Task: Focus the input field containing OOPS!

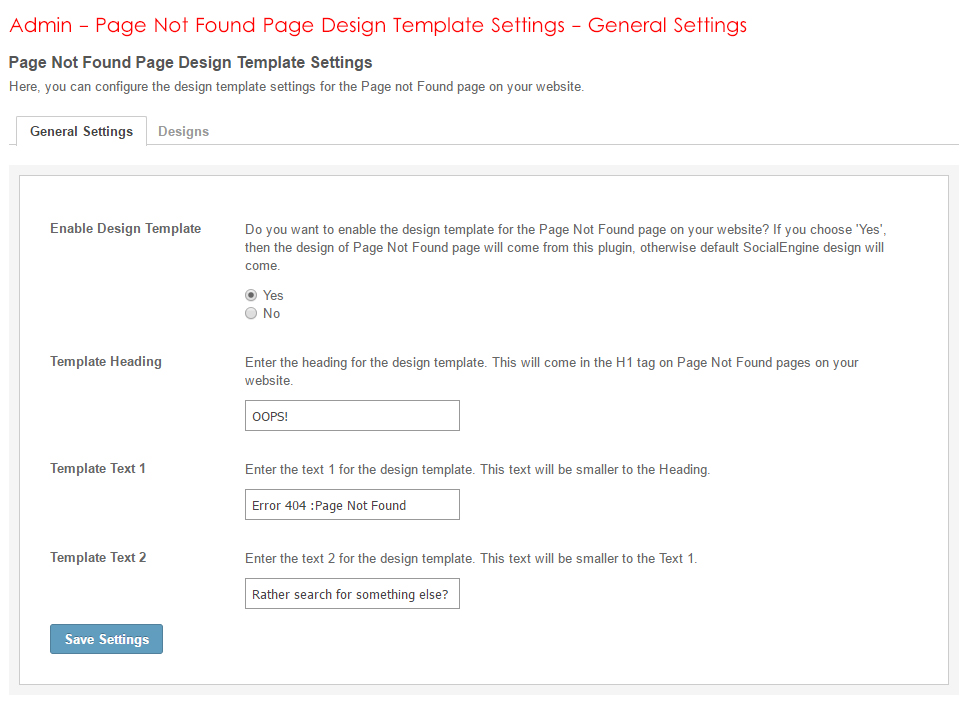Action: coord(352,416)
